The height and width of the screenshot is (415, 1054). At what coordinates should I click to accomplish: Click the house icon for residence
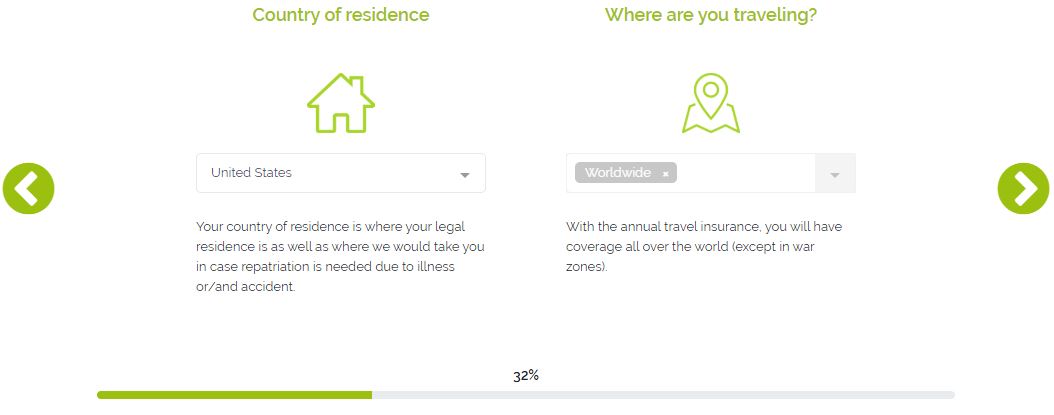tap(341, 103)
